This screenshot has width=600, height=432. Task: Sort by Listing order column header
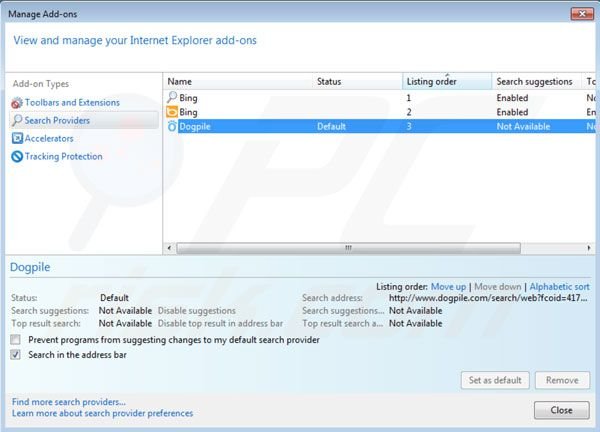[x=447, y=82]
